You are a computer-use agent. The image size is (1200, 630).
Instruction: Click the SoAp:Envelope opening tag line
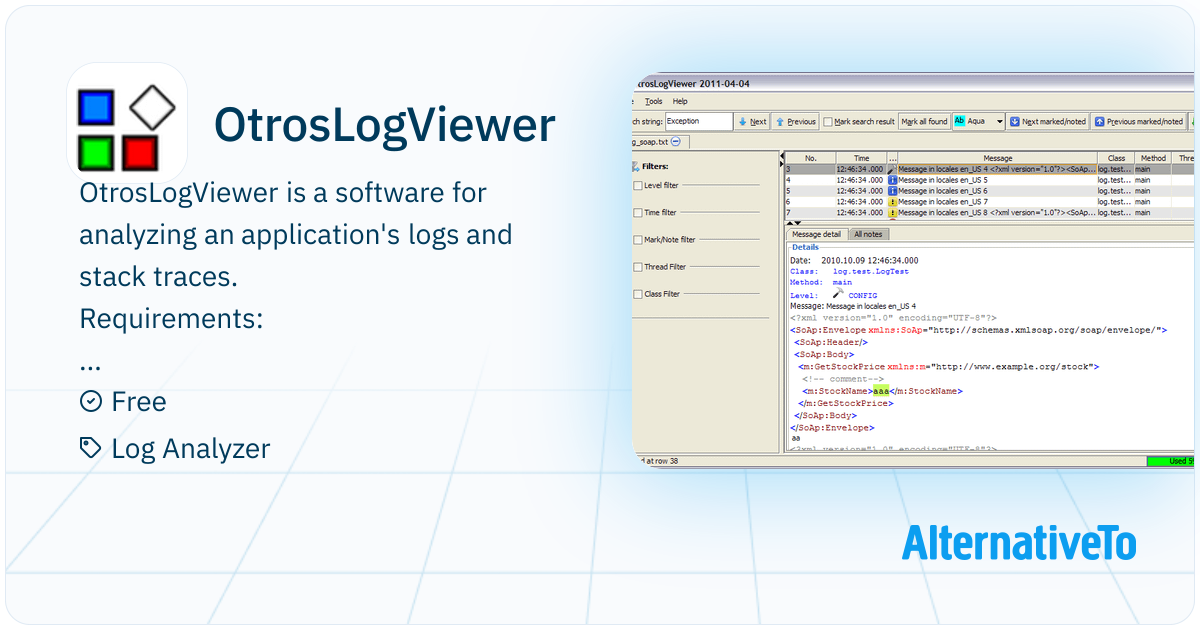(978, 329)
